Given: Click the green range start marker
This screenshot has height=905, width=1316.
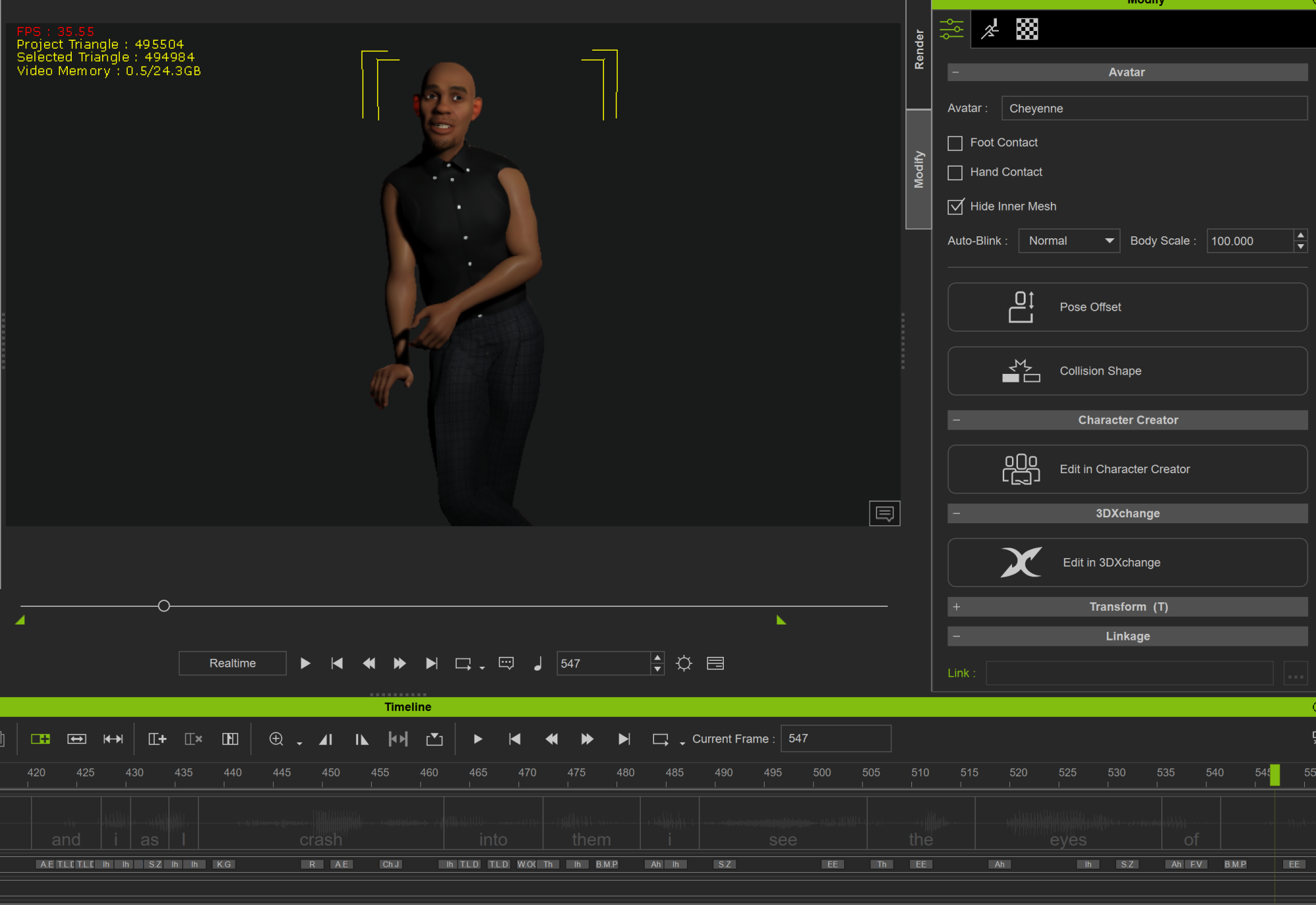Looking at the screenshot, I should (x=20, y=620).
